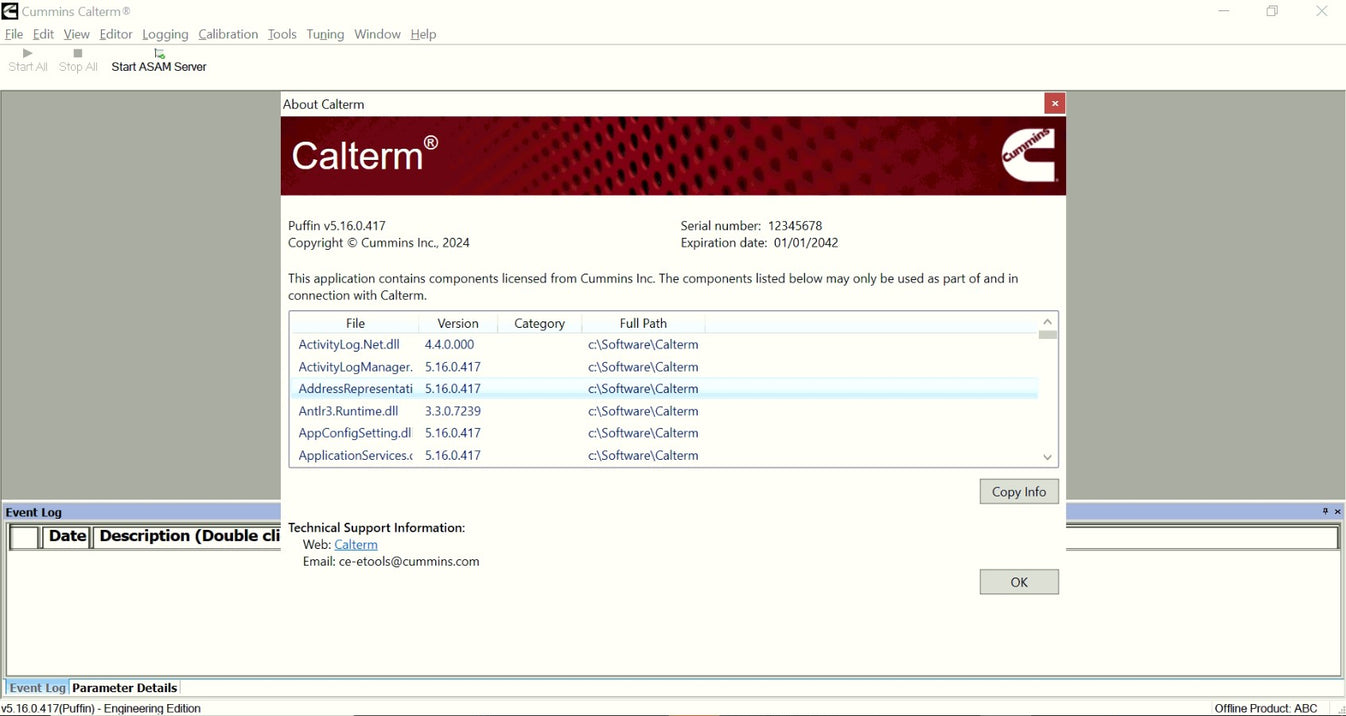Image resolution: width=1346 pixels, height=716 pixels.
Task: Click the Calterm app icon in title bar
Action: pyautogui.click(x=10, y=11)
